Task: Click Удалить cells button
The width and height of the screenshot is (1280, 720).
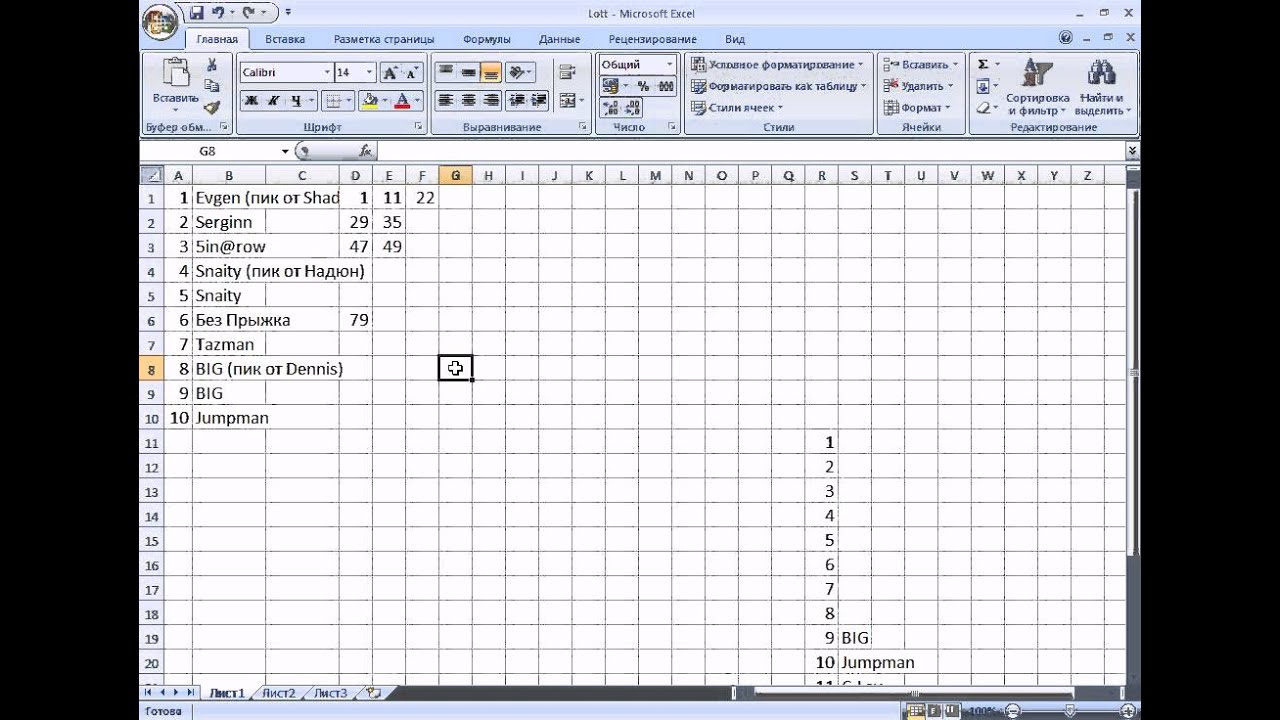Action: 918,86
